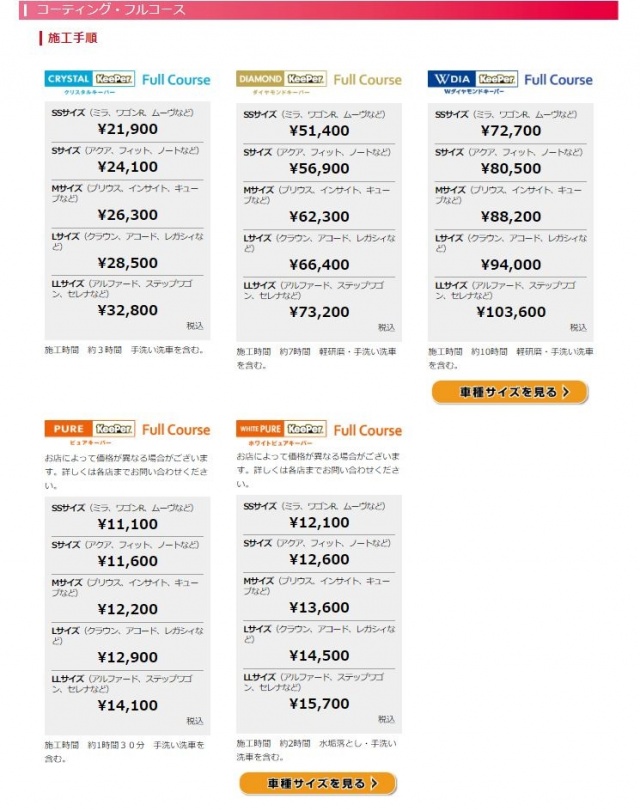Select the Pure Keeper S size ¥11,600 price
The width and height of the screenshot is (640, 811).
pos(128,562)
